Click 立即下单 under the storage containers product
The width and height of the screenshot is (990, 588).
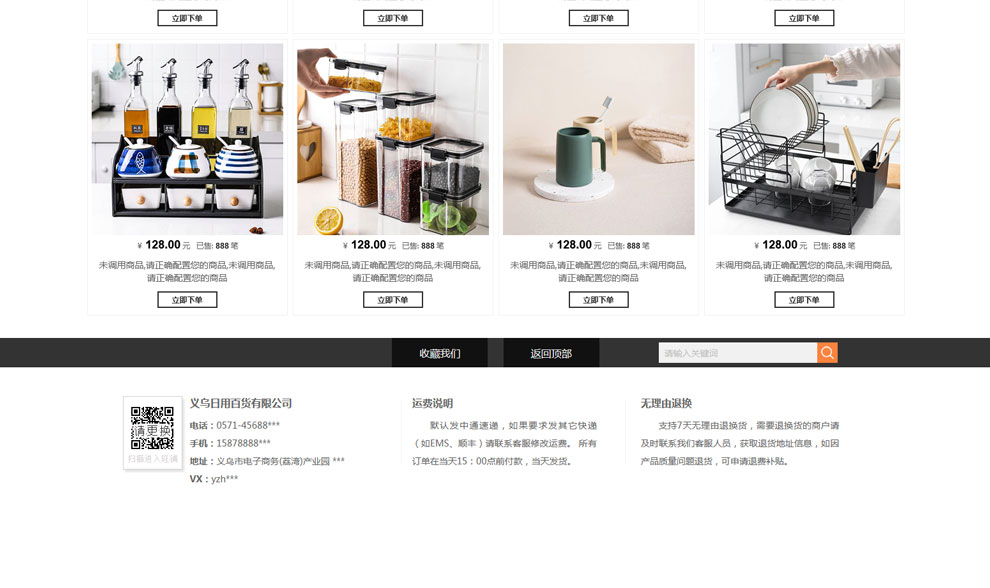click(393, 300)
